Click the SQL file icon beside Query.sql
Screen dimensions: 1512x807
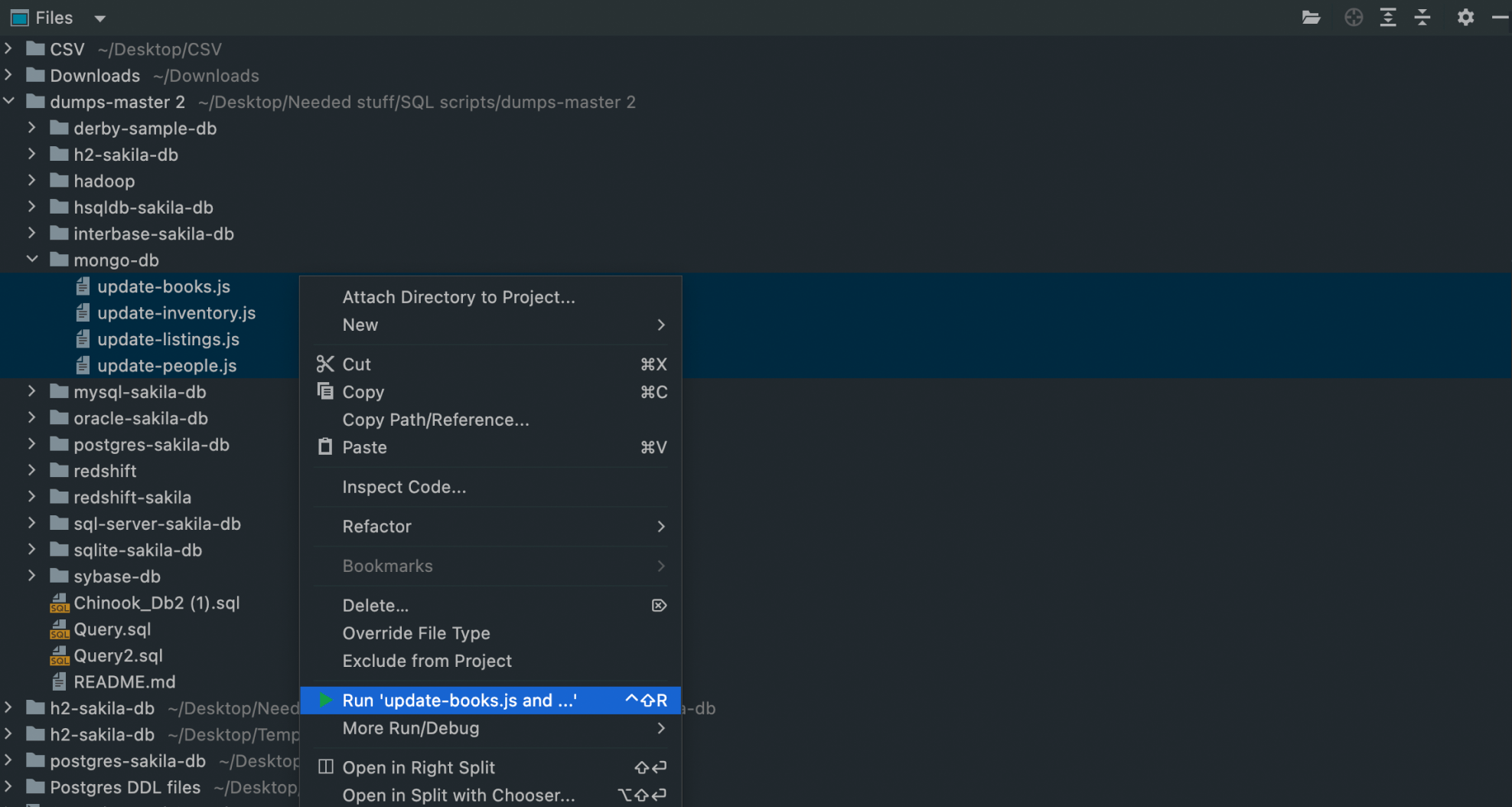(x=60, y=629)
